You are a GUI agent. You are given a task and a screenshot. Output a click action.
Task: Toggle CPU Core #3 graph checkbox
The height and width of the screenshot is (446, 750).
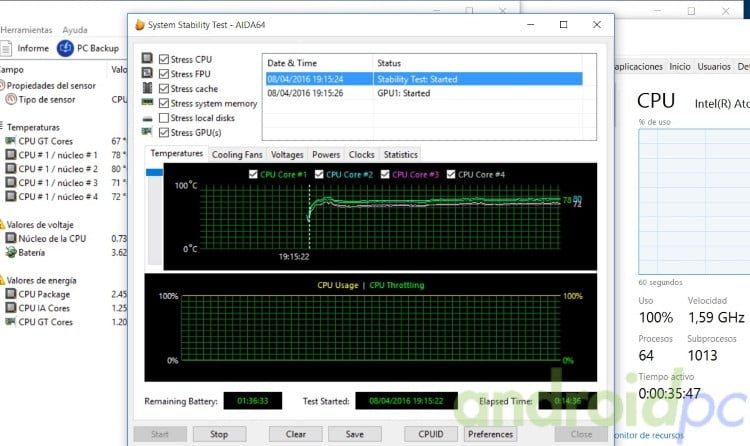point(385,174)
